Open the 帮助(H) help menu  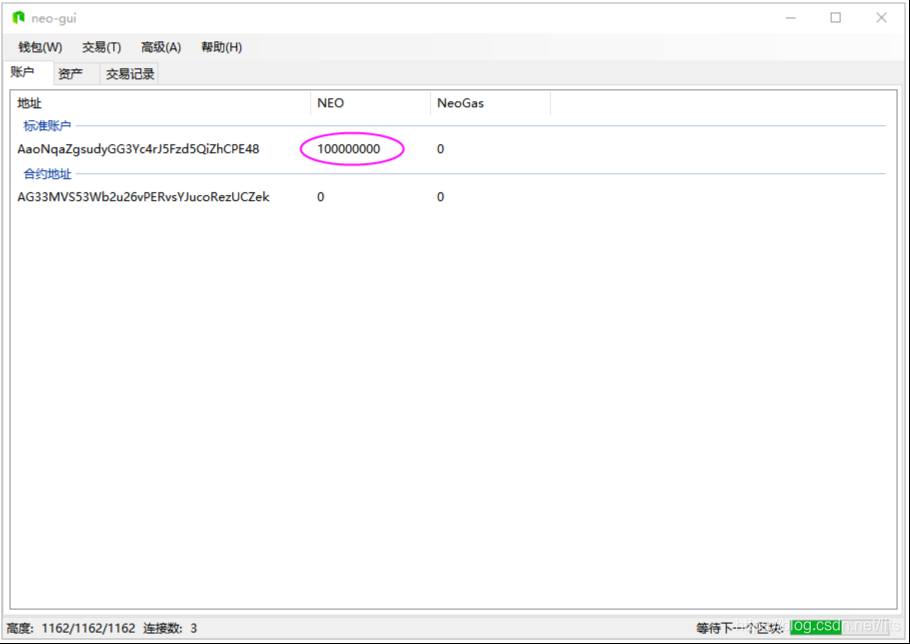pos(221,47)
